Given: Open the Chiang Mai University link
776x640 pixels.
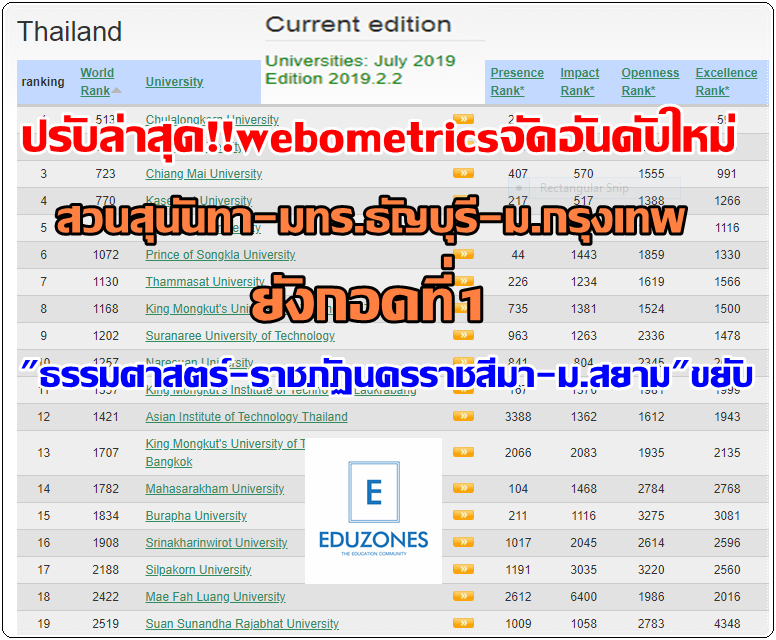Looking at the screenshot, I should click(x=203, y=174).
